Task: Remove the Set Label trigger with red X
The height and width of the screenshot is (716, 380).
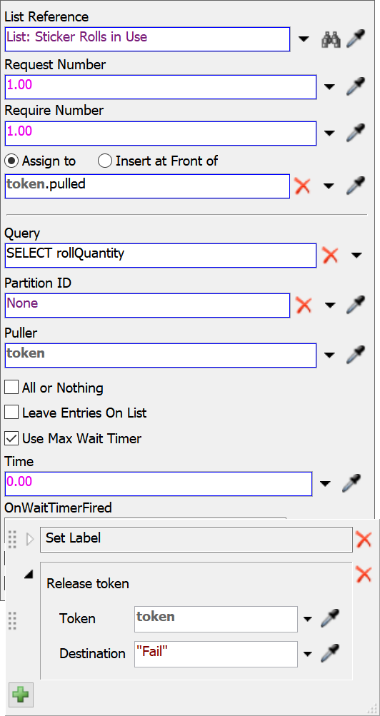Action: pyautogui.click(x=364, y=539)
